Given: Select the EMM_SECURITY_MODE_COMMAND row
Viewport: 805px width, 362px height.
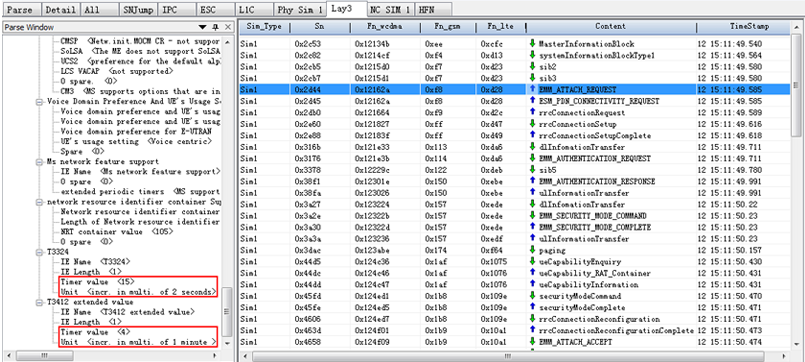Looking at the screenshot, I should point(515,216).
